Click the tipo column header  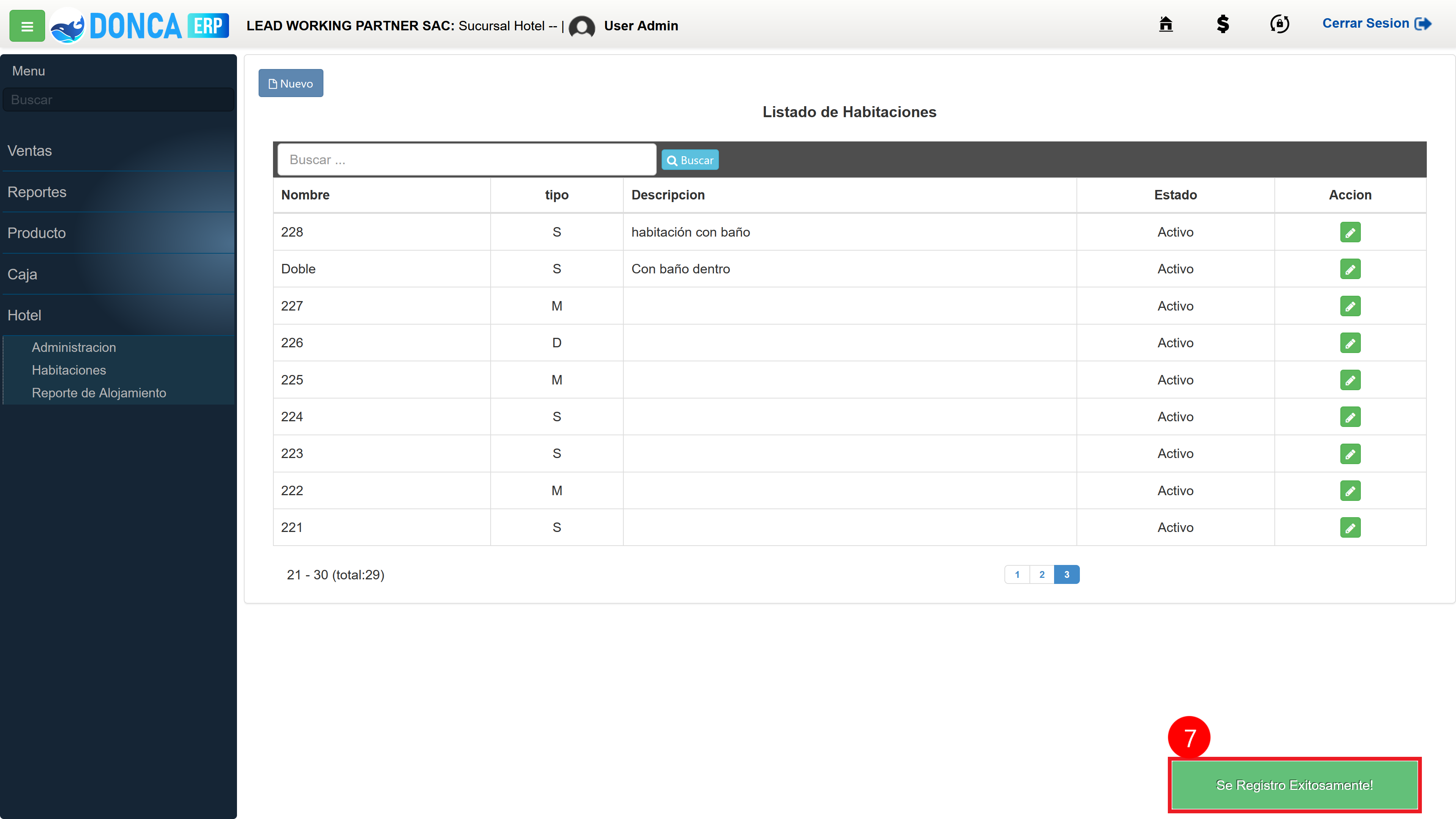click(557, 195)
